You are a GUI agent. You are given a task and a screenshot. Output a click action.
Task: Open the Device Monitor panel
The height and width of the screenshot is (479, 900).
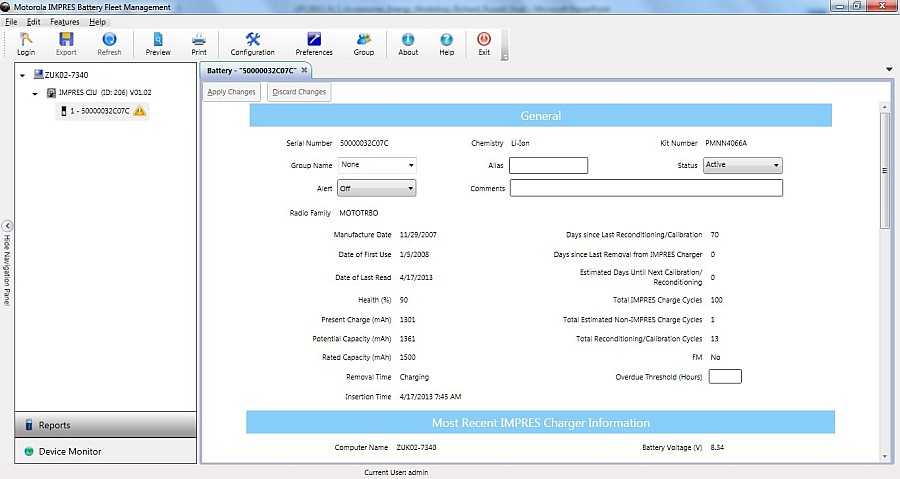[106, 451]
